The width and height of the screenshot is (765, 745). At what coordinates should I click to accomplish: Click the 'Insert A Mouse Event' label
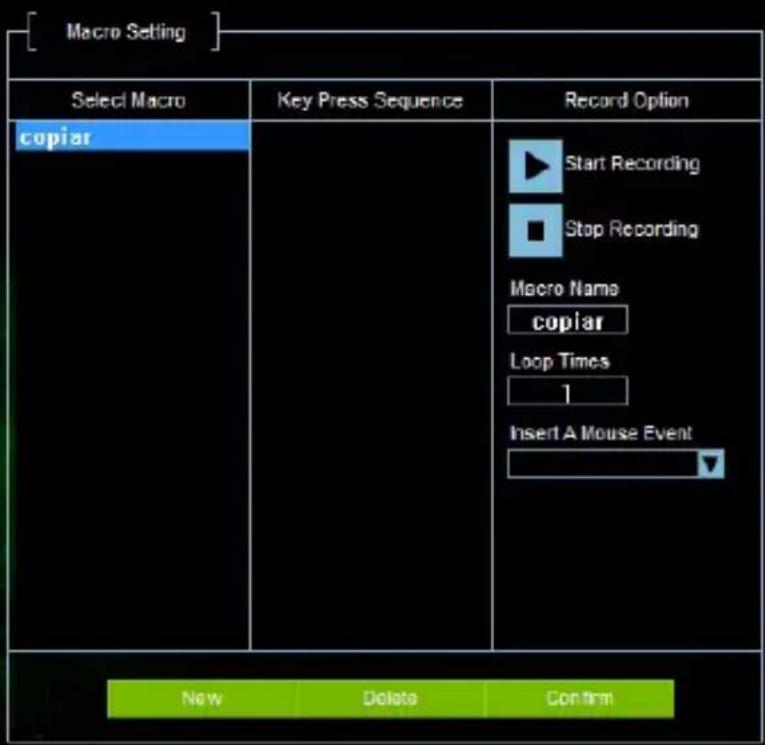601,433
